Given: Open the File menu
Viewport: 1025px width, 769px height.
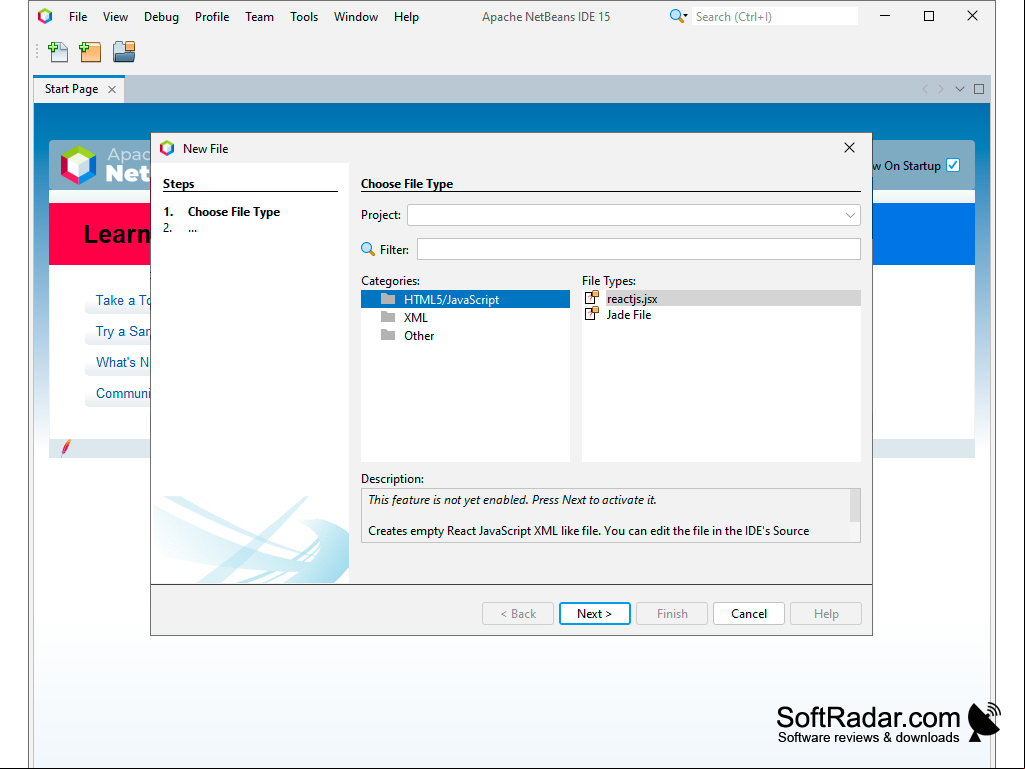Looking at the screenshot, I should pyautogui.click(x=78, y=17).
